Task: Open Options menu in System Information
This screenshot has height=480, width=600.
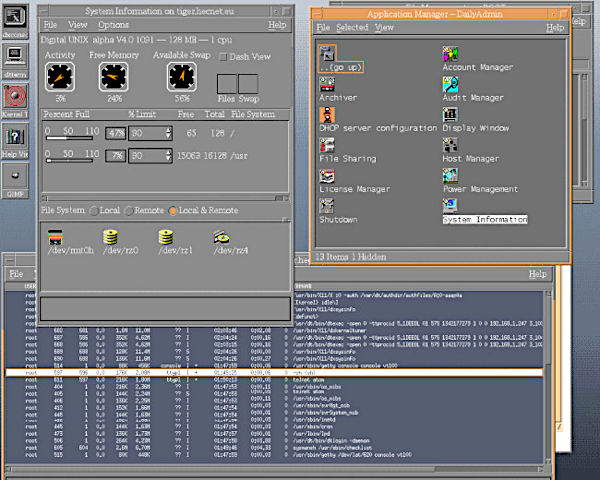Action: click(113, 25)
